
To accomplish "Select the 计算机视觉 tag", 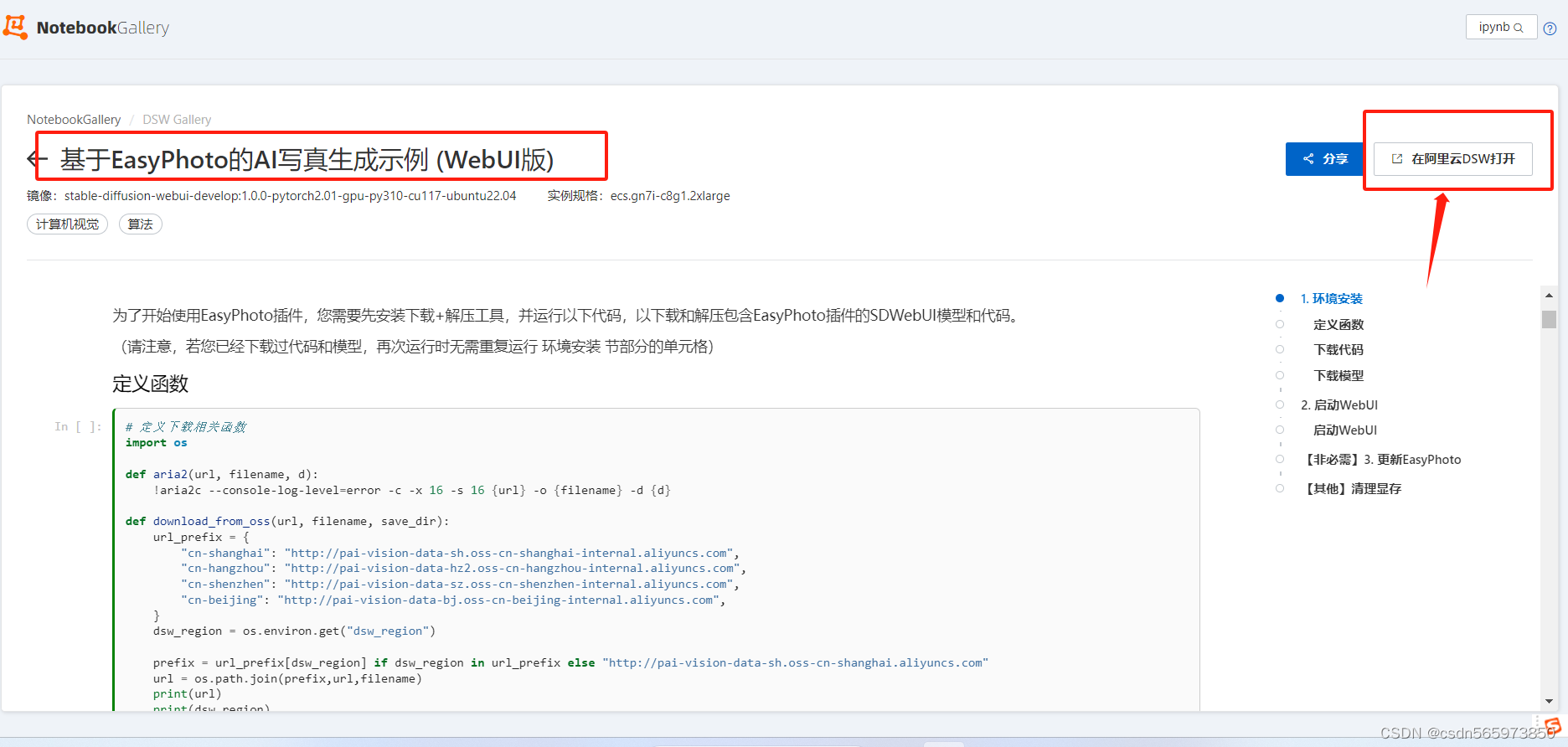I will pyautogui.click(x=67, y=224).
